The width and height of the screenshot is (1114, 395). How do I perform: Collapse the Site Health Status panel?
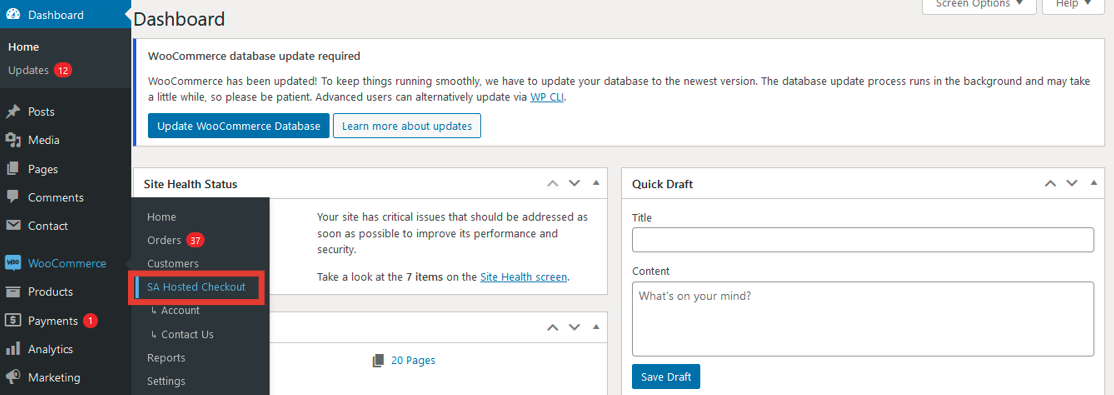(596, 183)
